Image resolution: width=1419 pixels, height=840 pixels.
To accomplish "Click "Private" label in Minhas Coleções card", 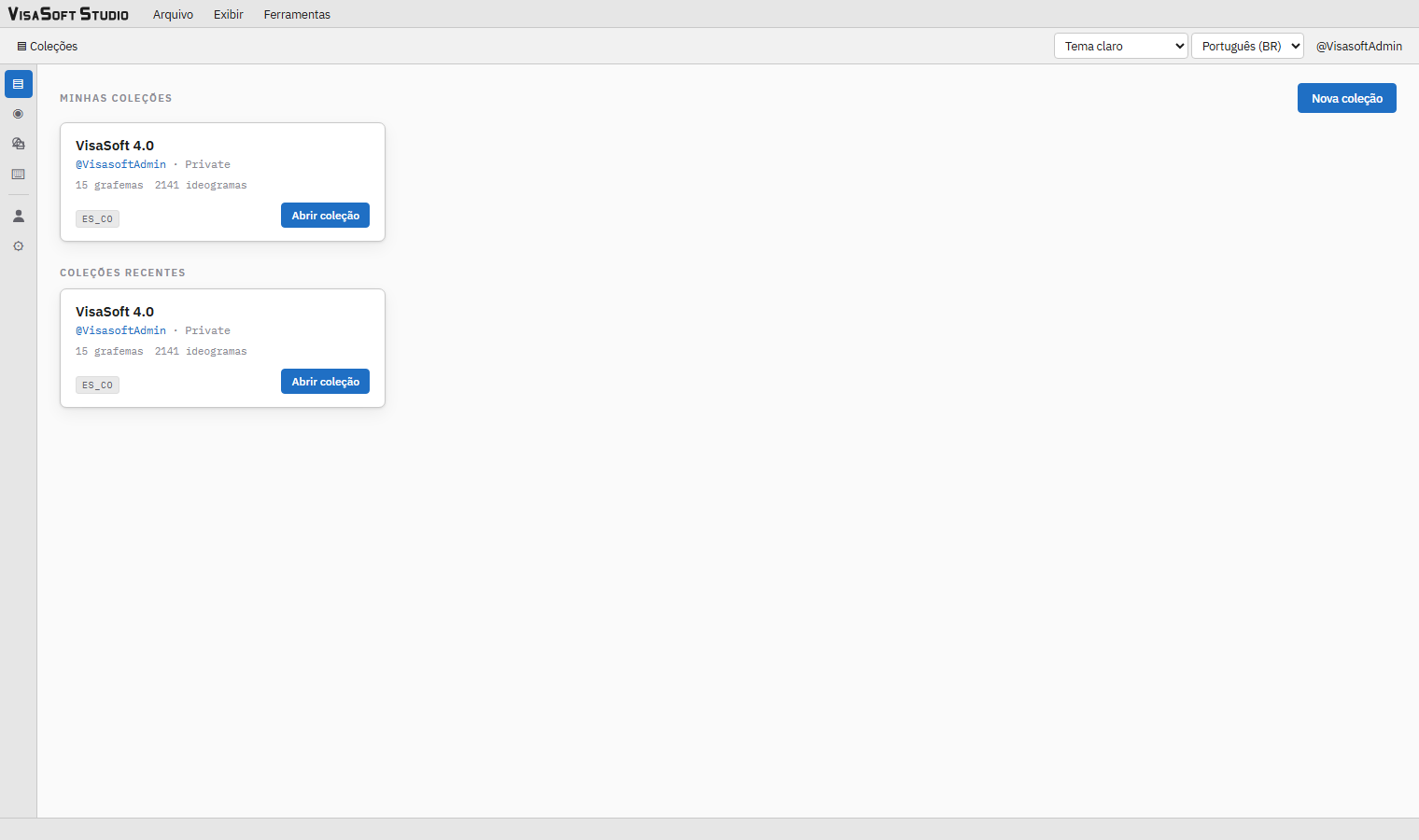I will click(x=207, y=164).
